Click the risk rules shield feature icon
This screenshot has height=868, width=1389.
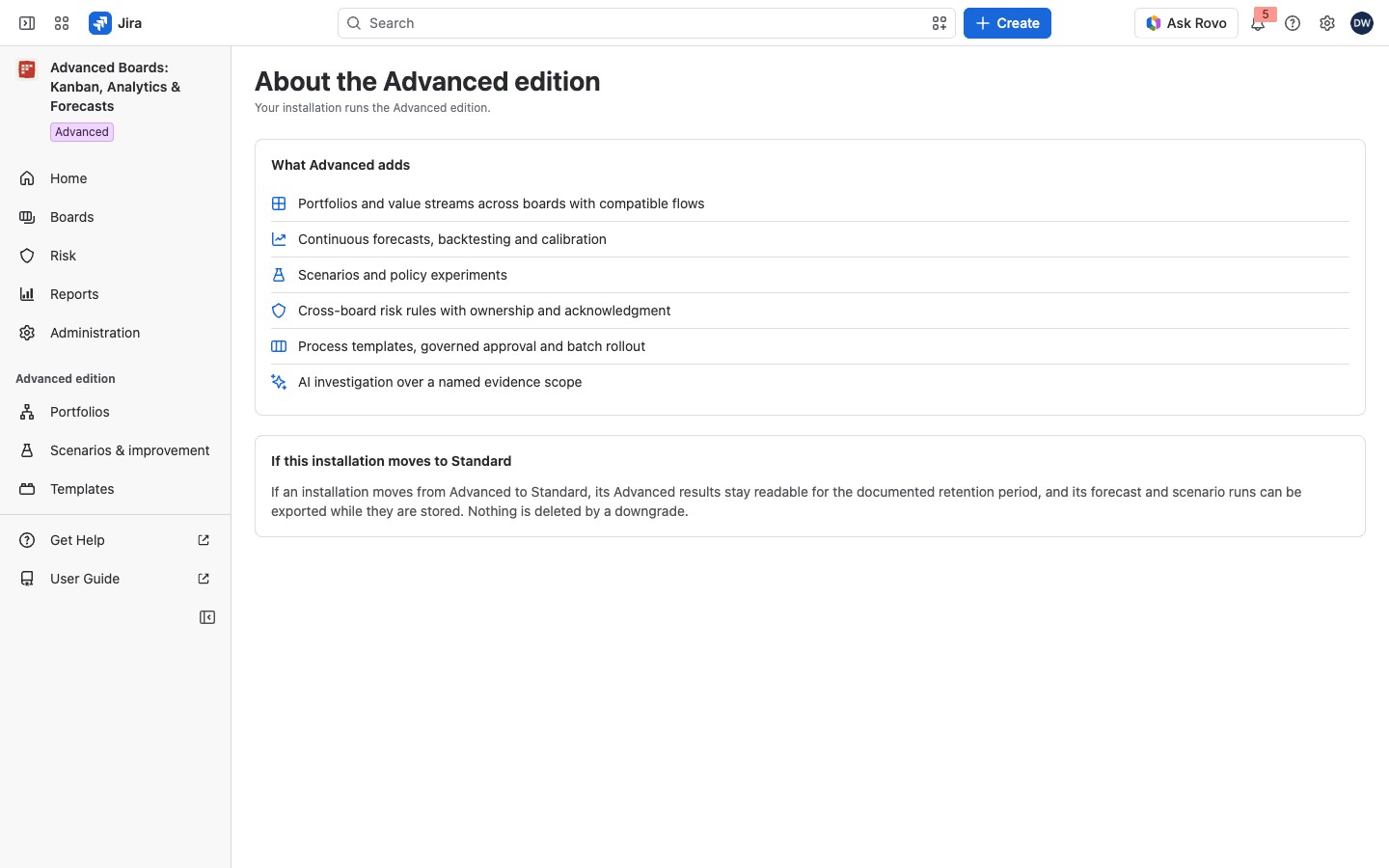[x=279, y=311]
